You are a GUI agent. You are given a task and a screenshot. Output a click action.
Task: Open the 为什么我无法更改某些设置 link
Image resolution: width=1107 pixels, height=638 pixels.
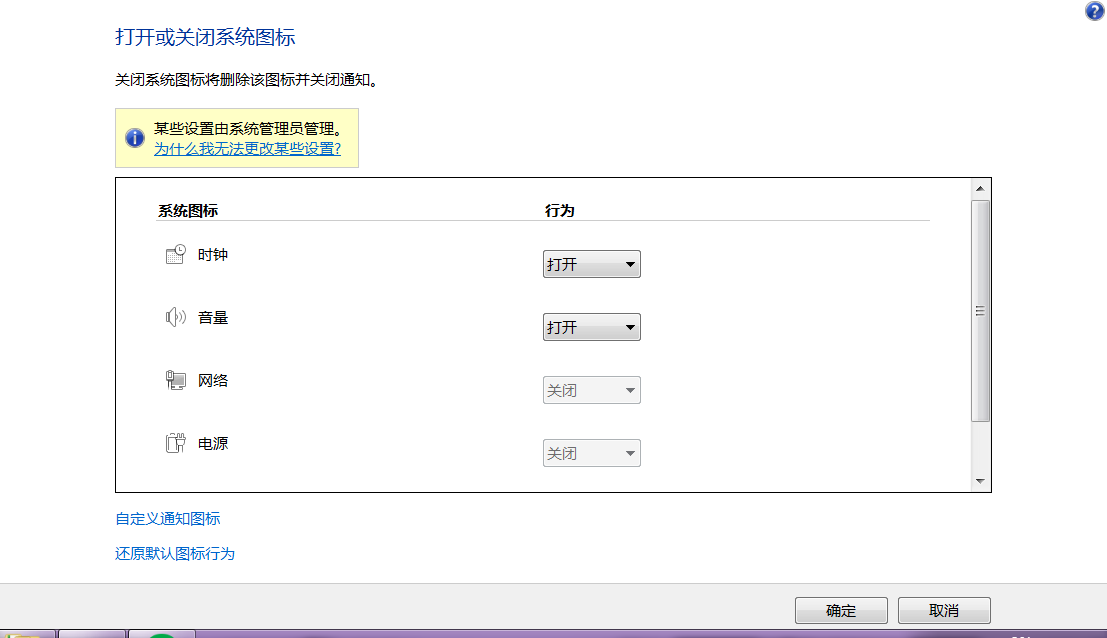(247, 149)
